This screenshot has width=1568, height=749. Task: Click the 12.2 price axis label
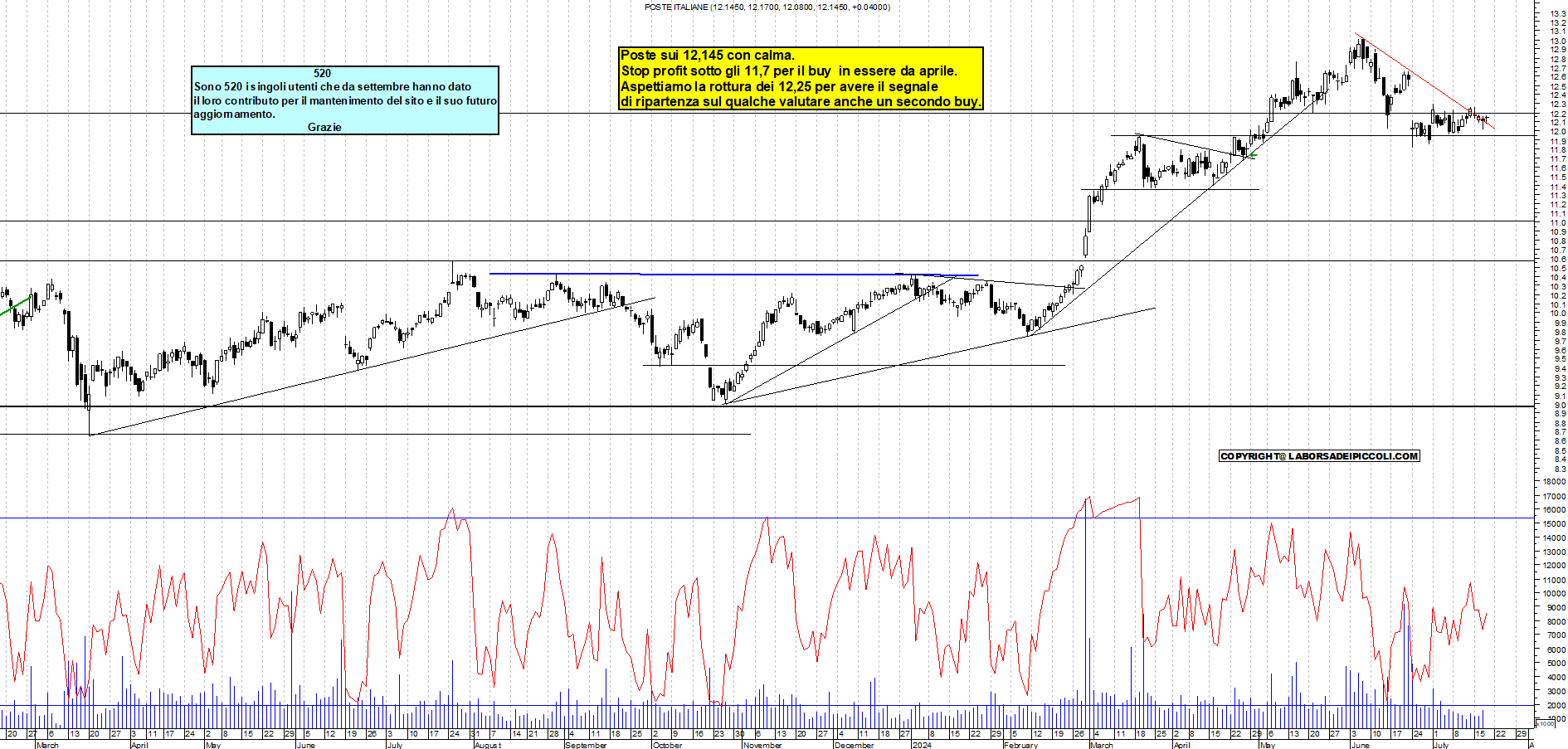(x=1558, y=114)
